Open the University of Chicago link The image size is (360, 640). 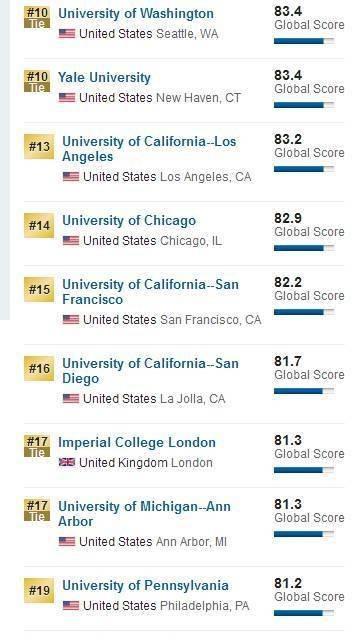coord(129,221)
